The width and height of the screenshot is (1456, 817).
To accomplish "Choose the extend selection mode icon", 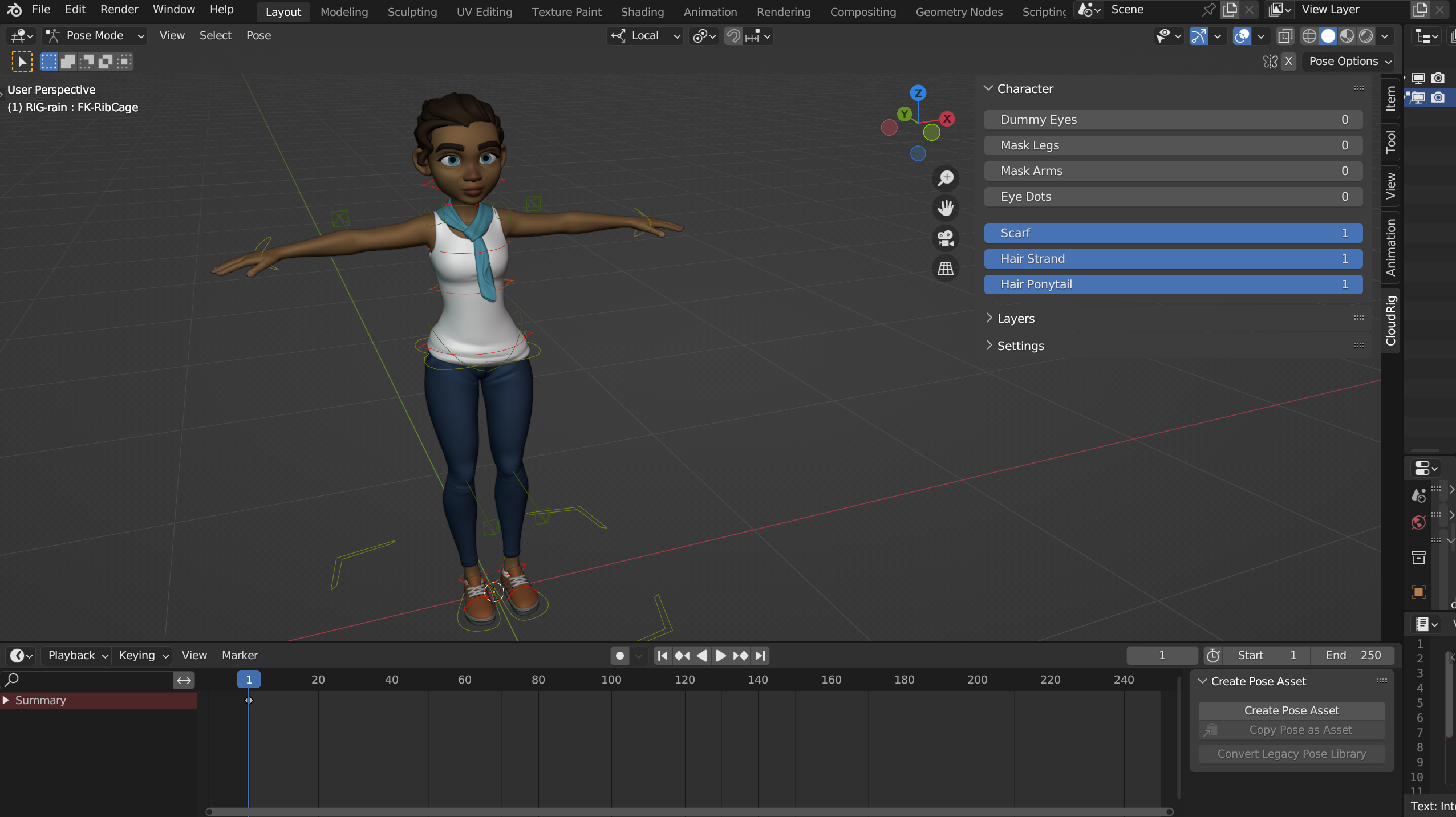I will (x=68, y=62).
